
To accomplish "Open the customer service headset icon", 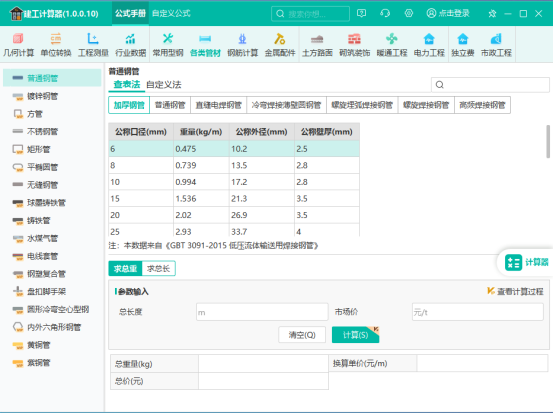I will pos(385,13).
